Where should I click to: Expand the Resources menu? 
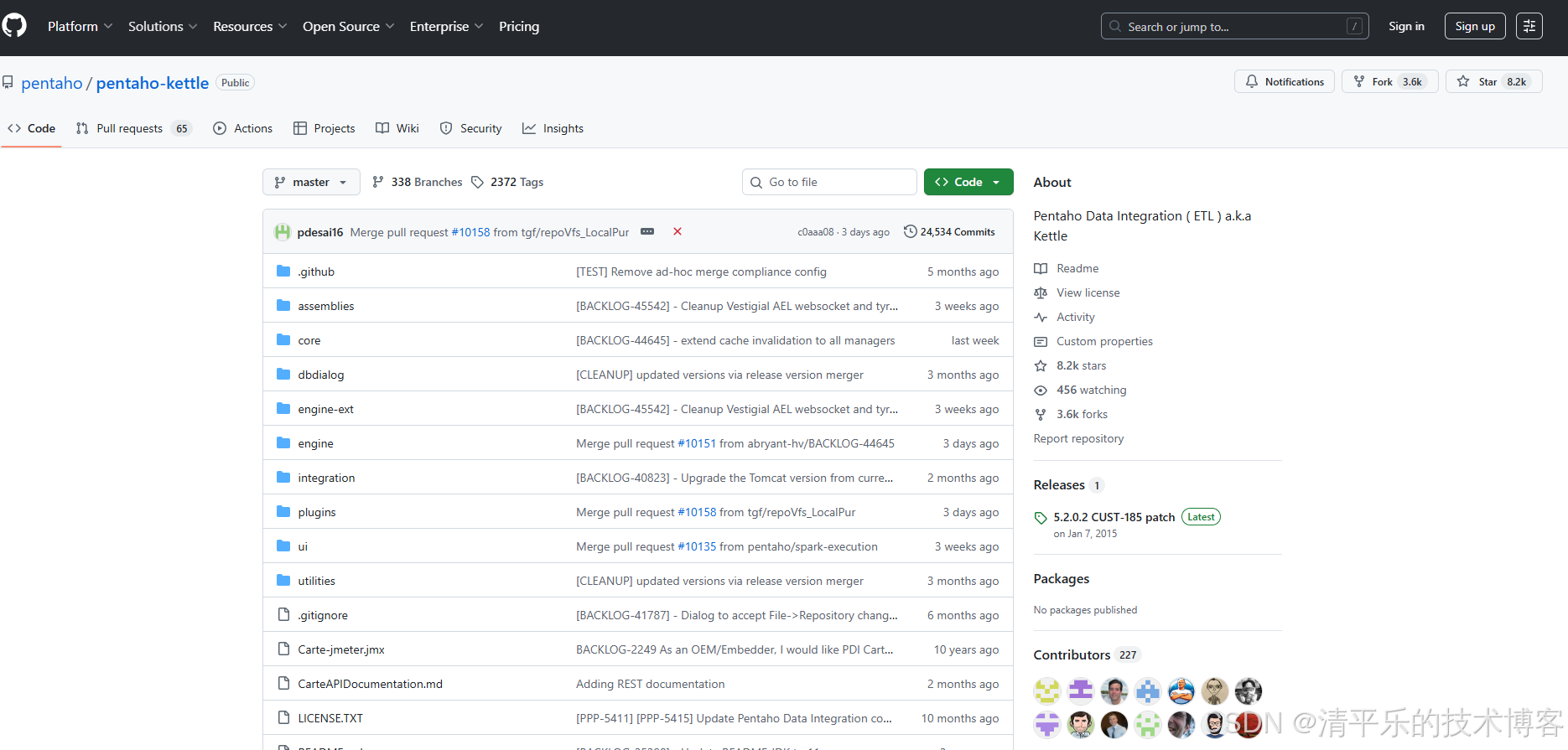250,26
